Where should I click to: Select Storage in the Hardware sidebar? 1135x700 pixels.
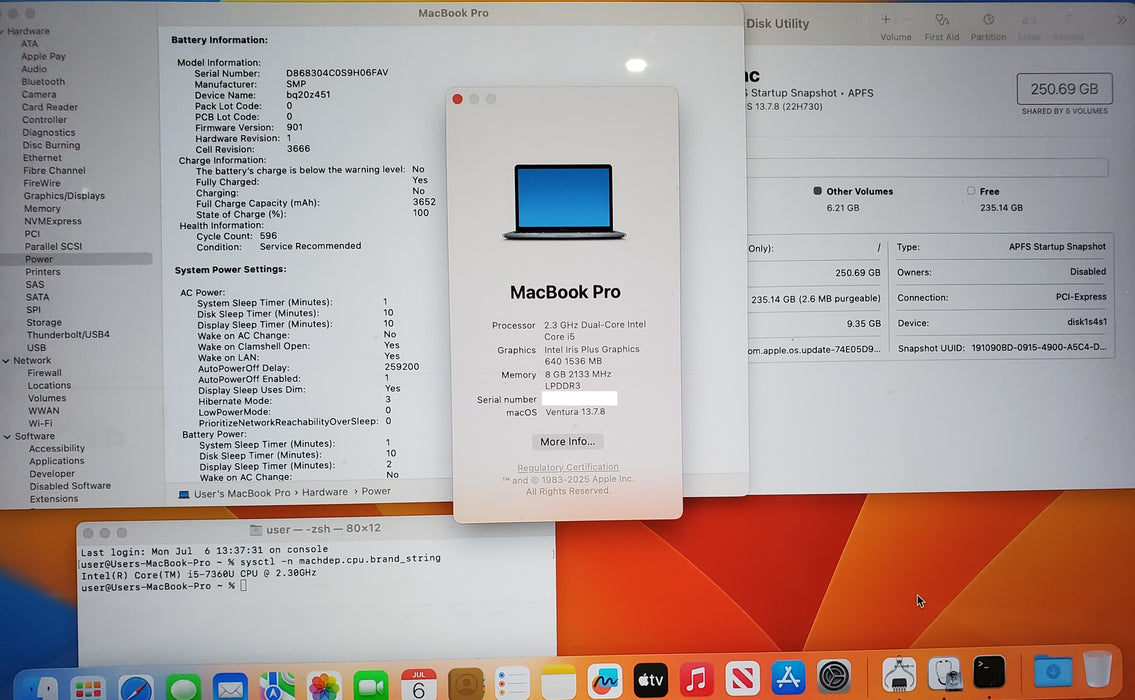(x=43, y=322)
